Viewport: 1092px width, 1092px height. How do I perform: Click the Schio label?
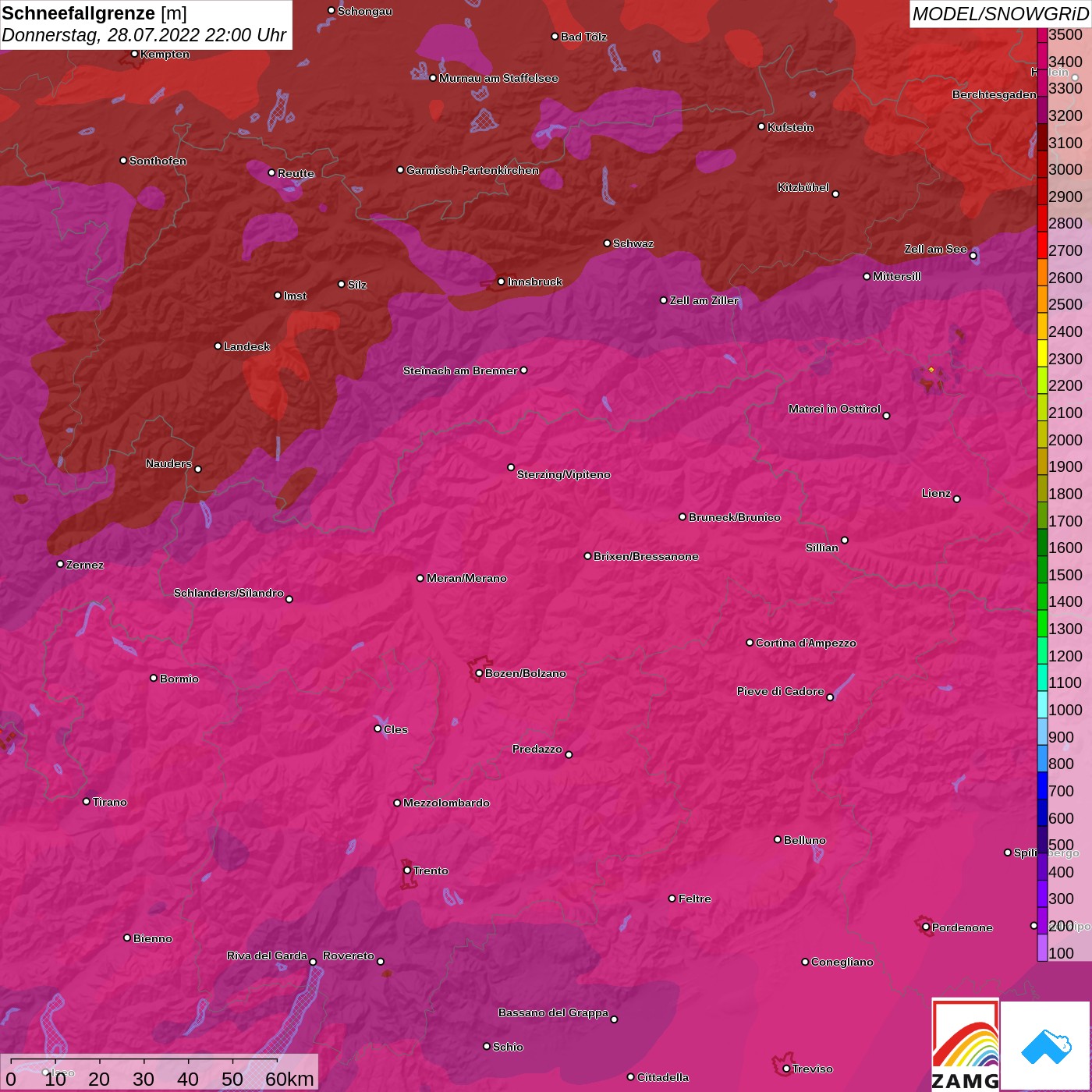509,1047
